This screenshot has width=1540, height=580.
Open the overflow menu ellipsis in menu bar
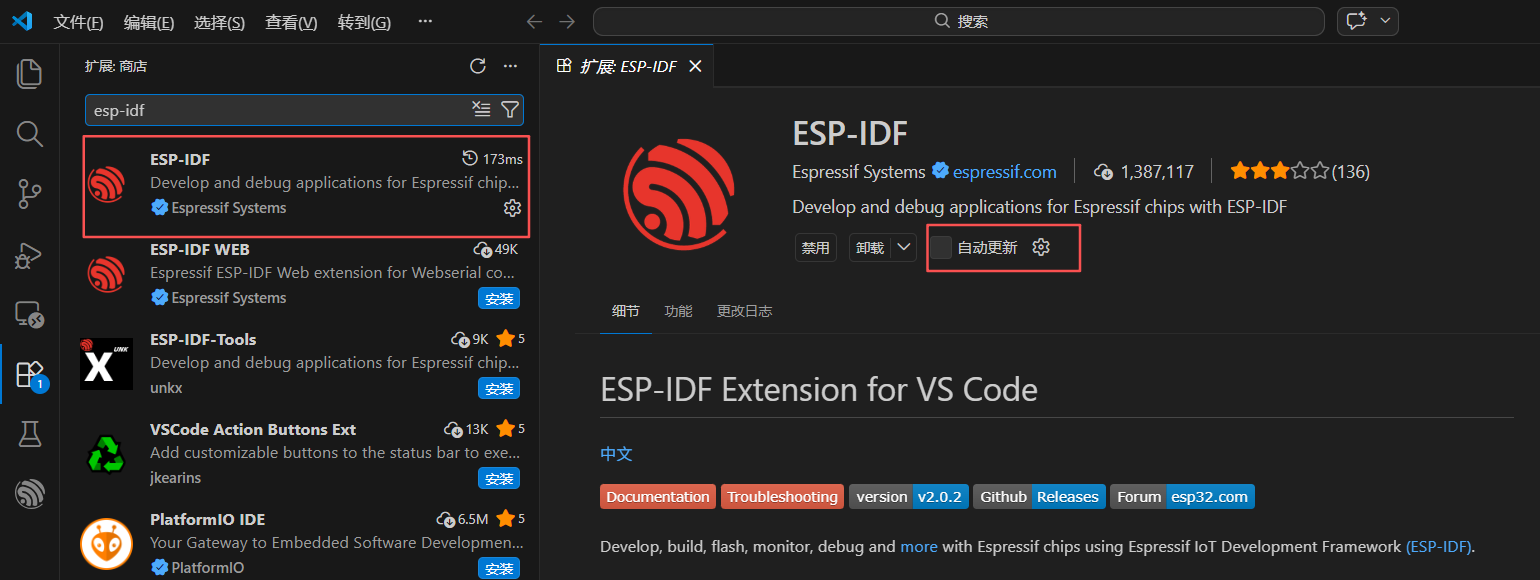425,22
